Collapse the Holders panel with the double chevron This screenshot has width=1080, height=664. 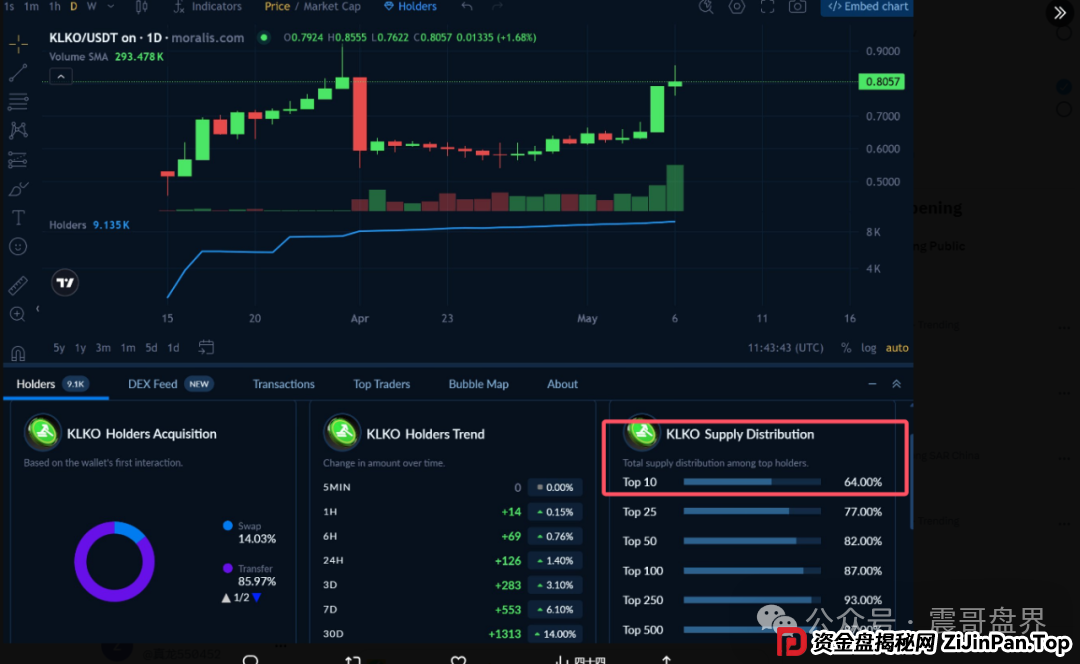(x=895, y=383)
